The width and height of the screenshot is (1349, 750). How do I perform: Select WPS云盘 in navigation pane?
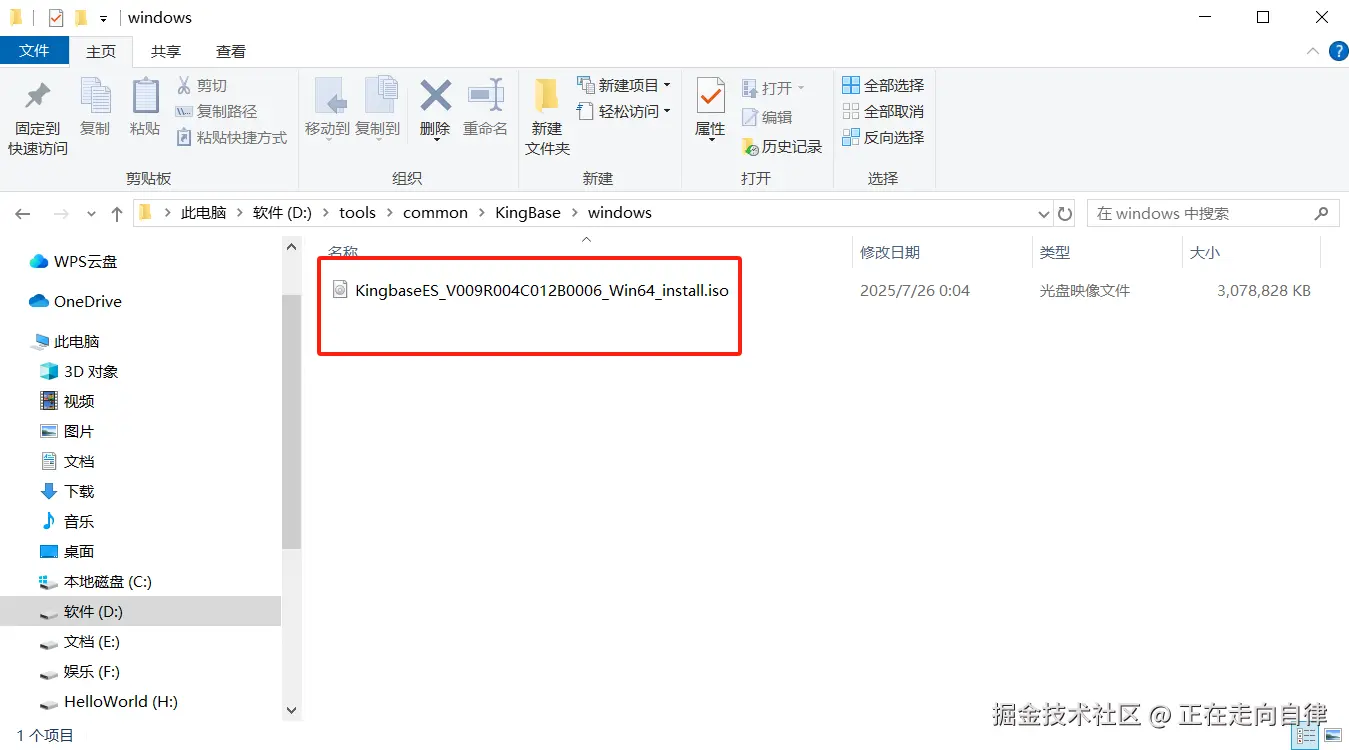point(85,261)
